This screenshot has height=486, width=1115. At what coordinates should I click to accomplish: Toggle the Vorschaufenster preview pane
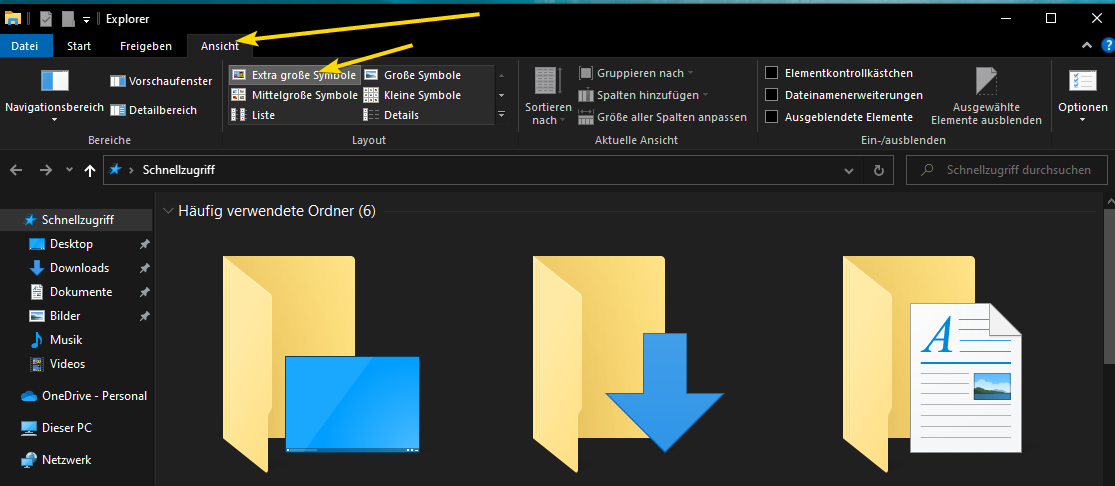[161, 81]
